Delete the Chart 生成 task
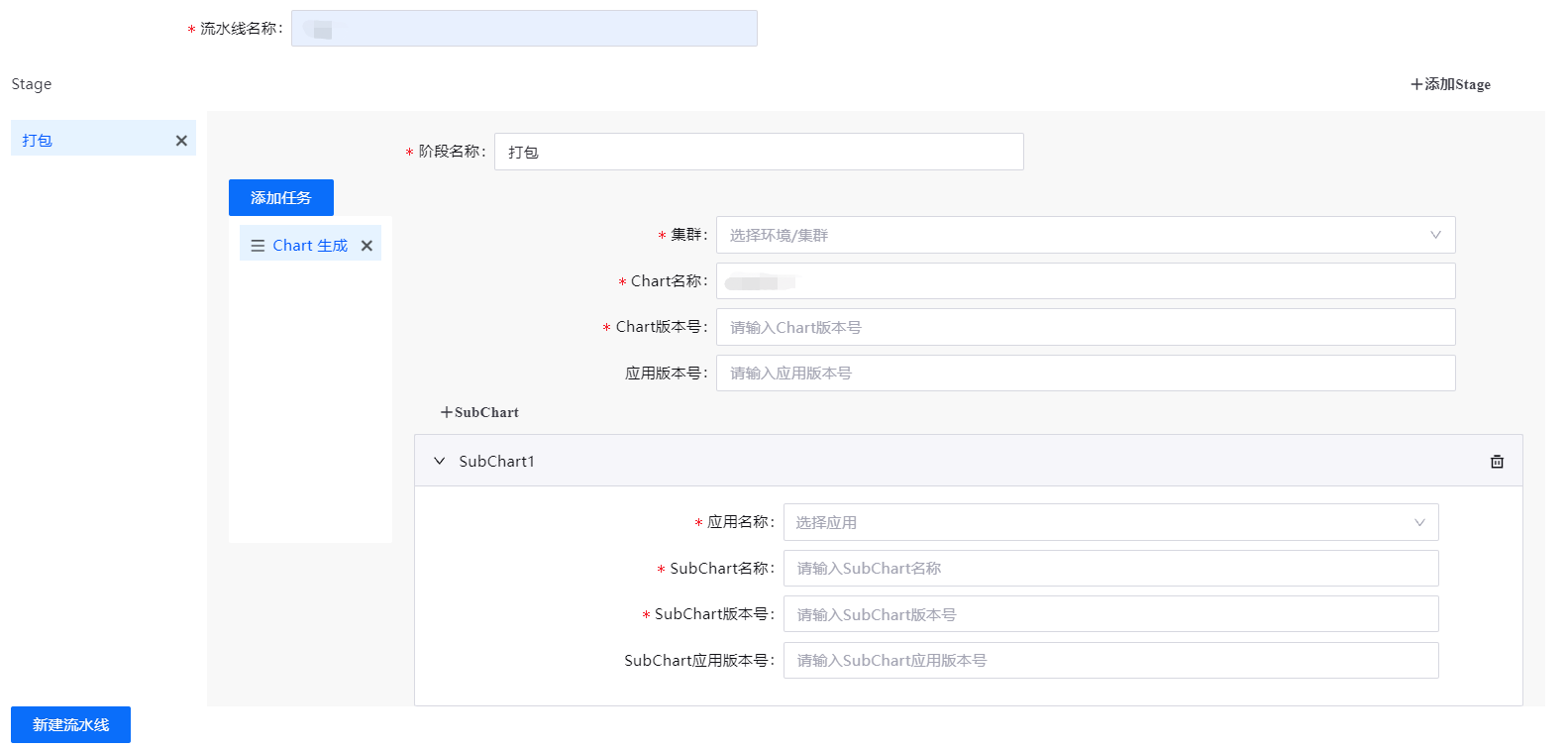The image size is (1568, 749). pyautogui.click(x=366, y=246)
